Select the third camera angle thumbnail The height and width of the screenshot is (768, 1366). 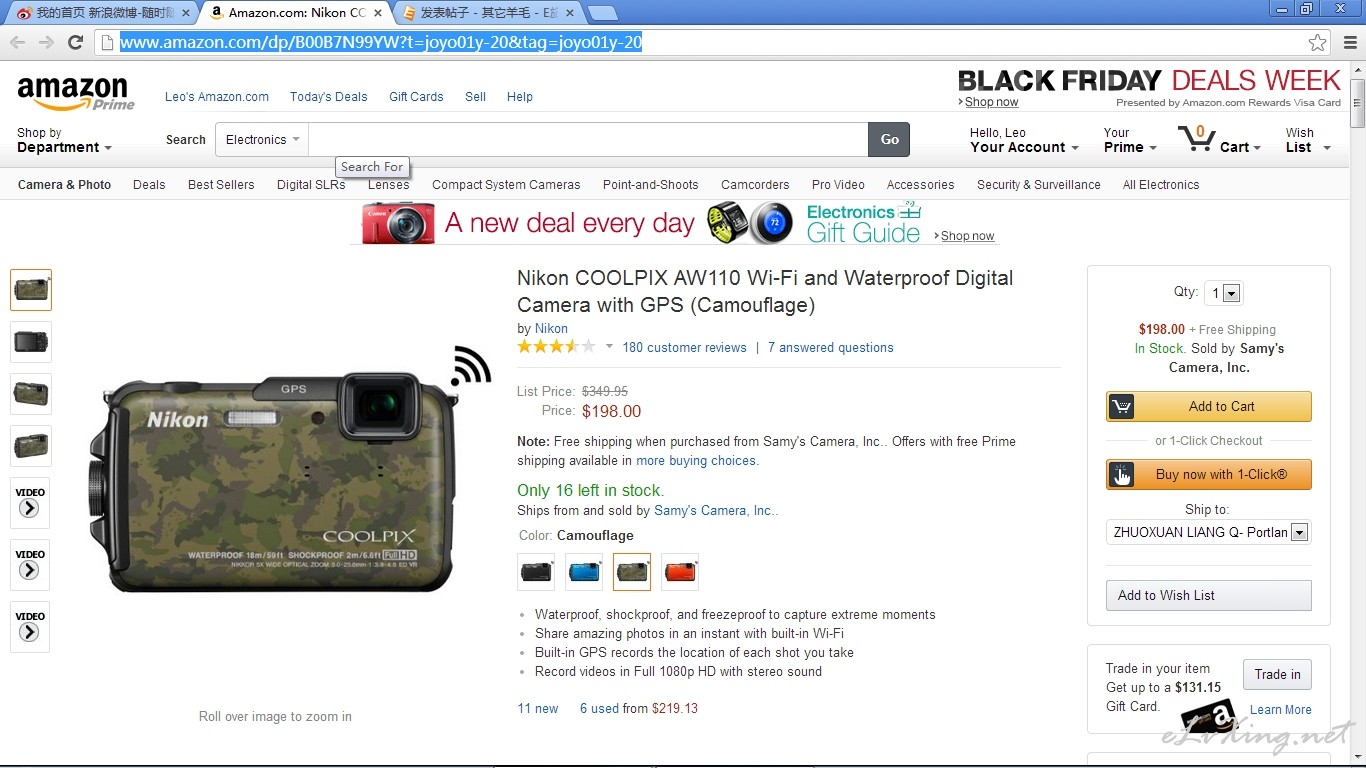(x=31, y=394)
